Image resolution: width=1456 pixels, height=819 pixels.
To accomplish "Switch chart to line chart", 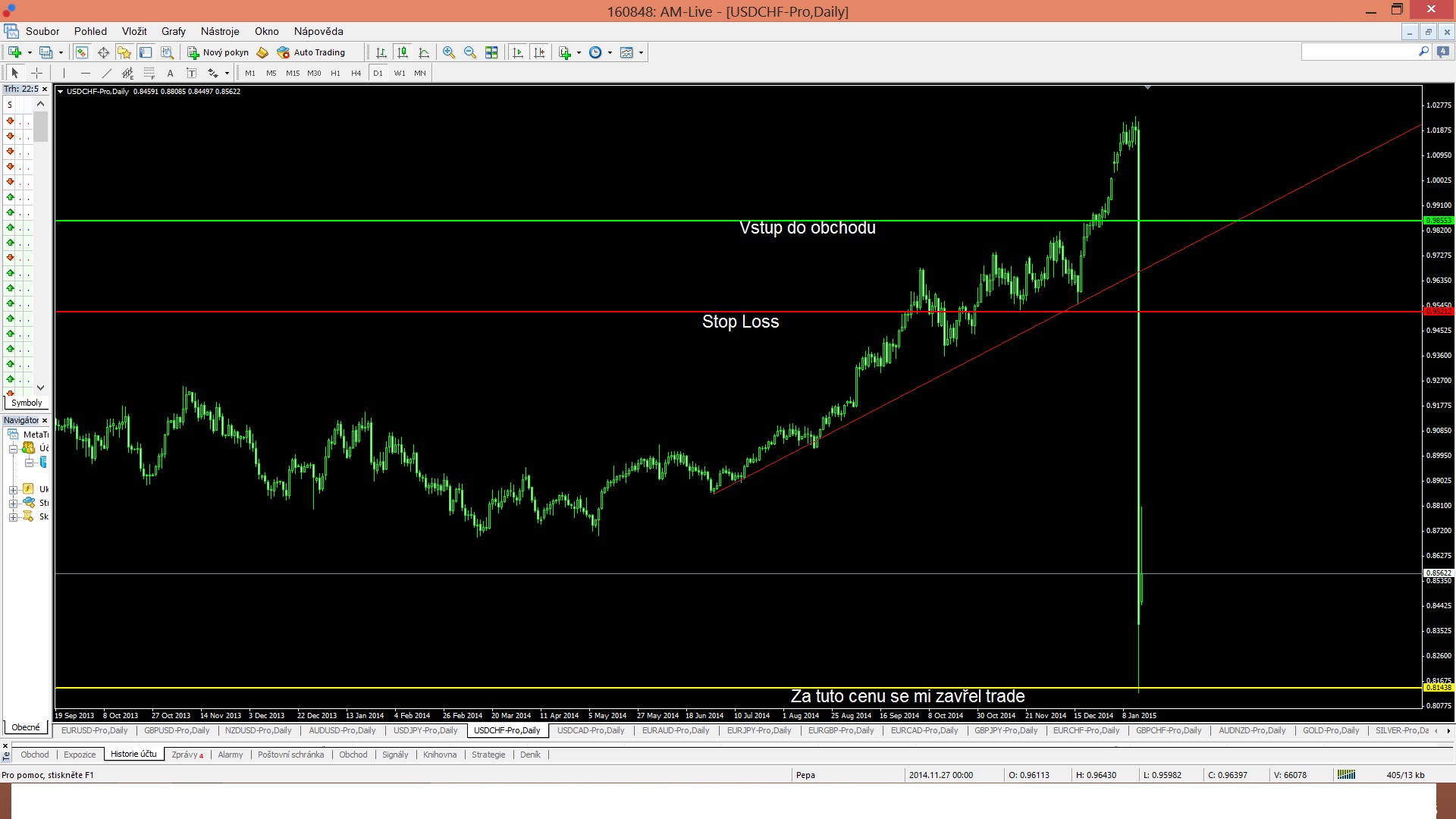I will click(424, 52).
